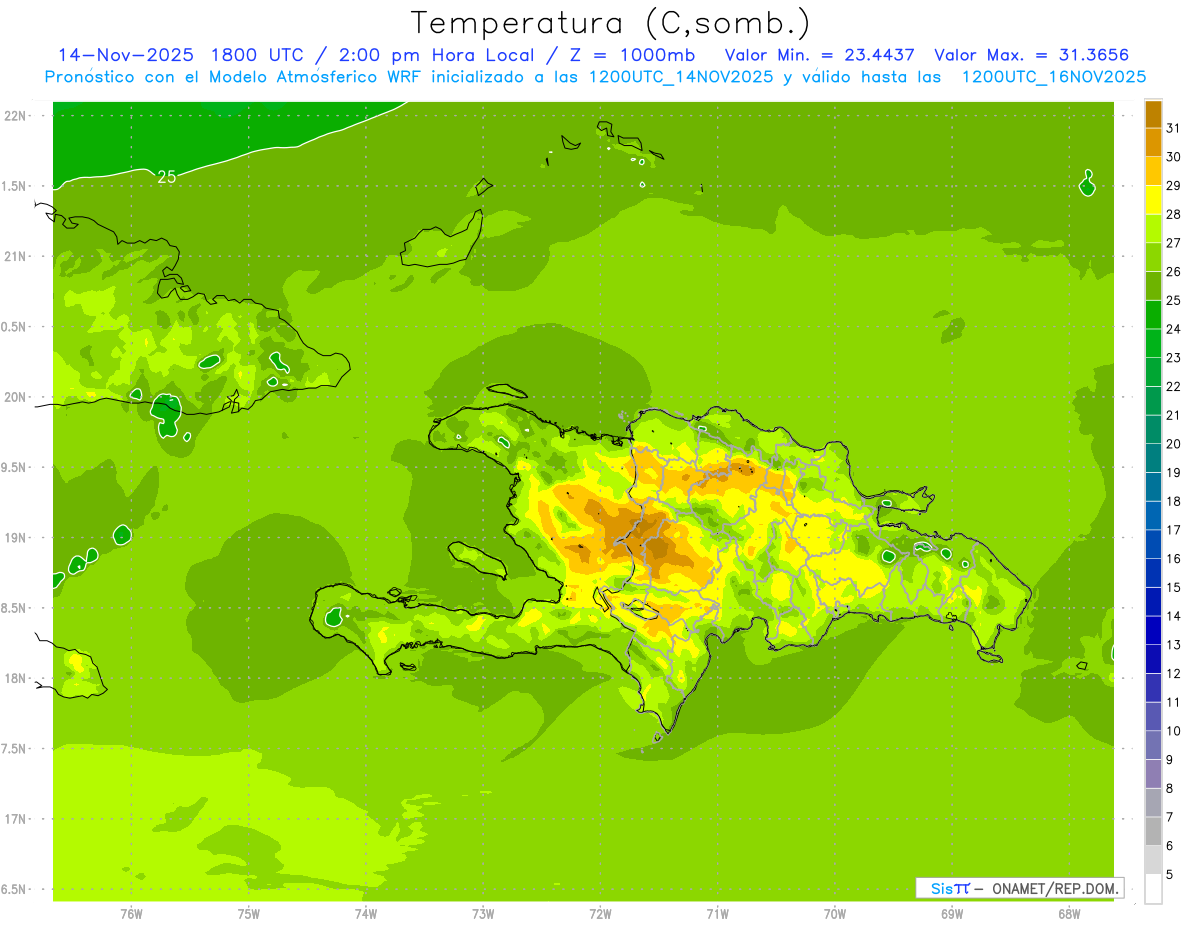Click the '74W' longitude axis label

366,913
